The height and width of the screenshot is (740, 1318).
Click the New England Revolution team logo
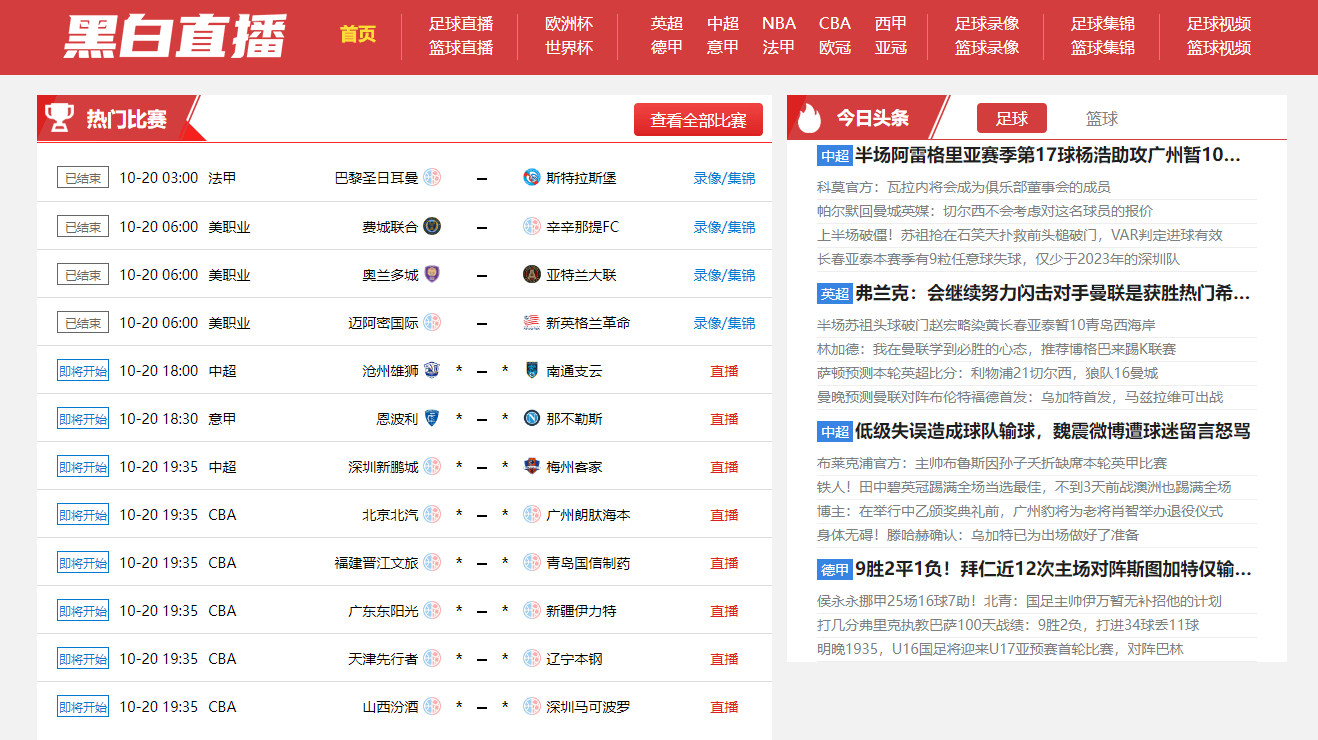click(532, 322)
